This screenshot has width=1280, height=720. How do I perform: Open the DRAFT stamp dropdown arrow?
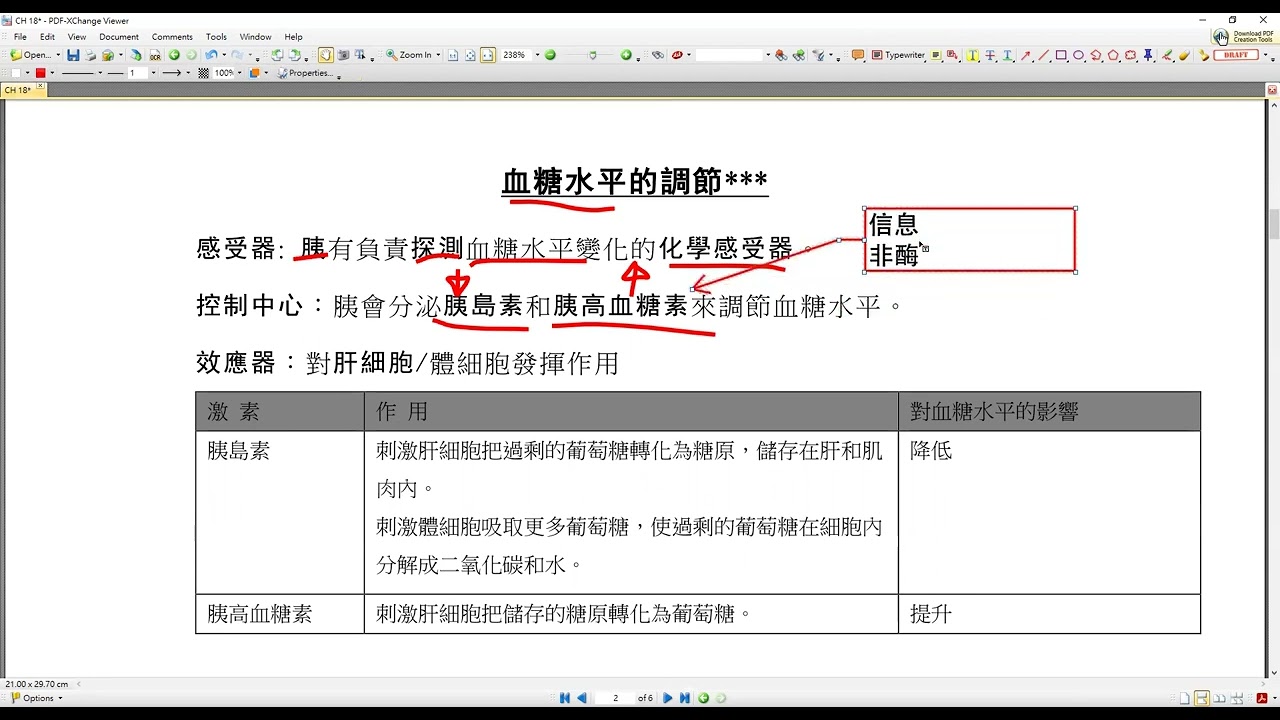pyautogui.click(x=1265, y=55)
